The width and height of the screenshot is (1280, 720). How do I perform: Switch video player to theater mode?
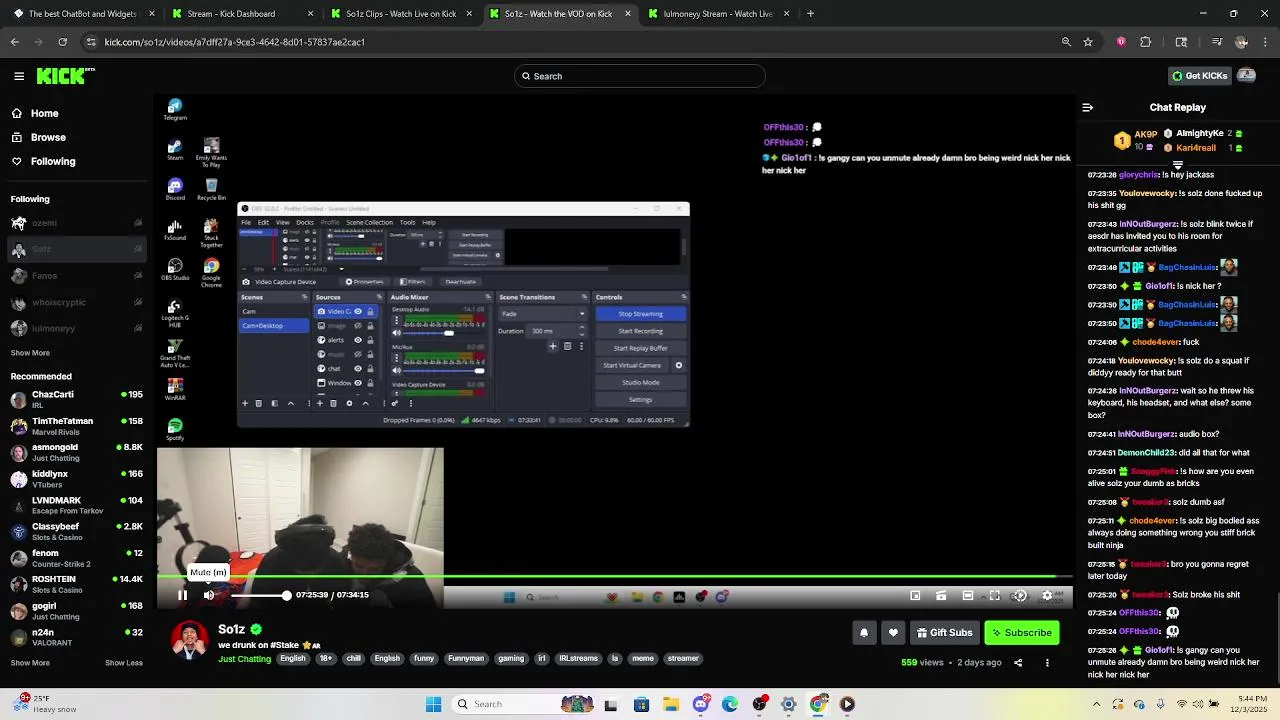tap(967, 596)
